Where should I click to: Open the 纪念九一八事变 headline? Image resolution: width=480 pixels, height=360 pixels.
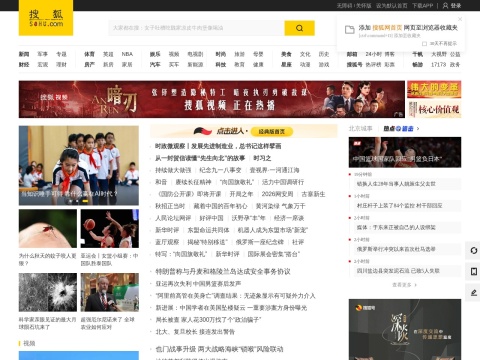coord(220,170)
